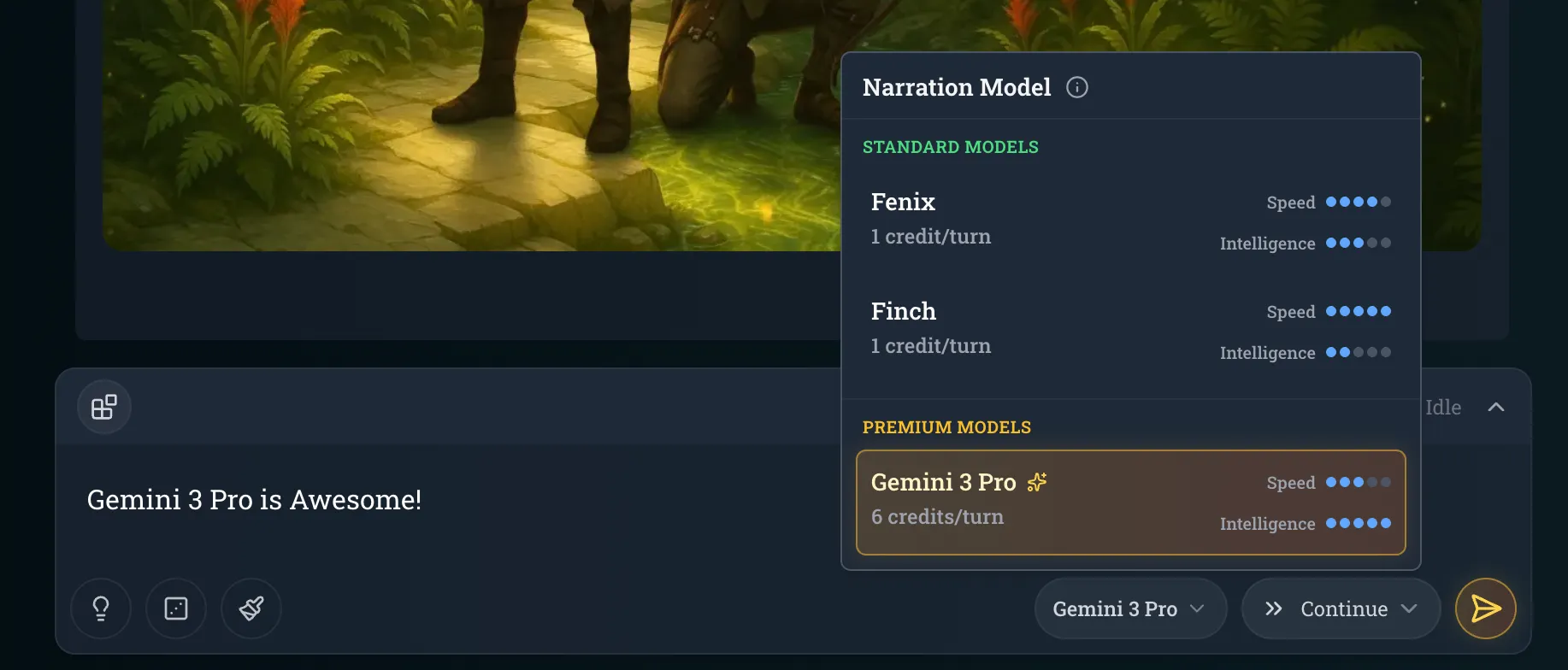Screen dimensions: 1568x670
Task: Click the Gemini 3 Pro Intelligence rating dots
Action: click(1358, 523)
